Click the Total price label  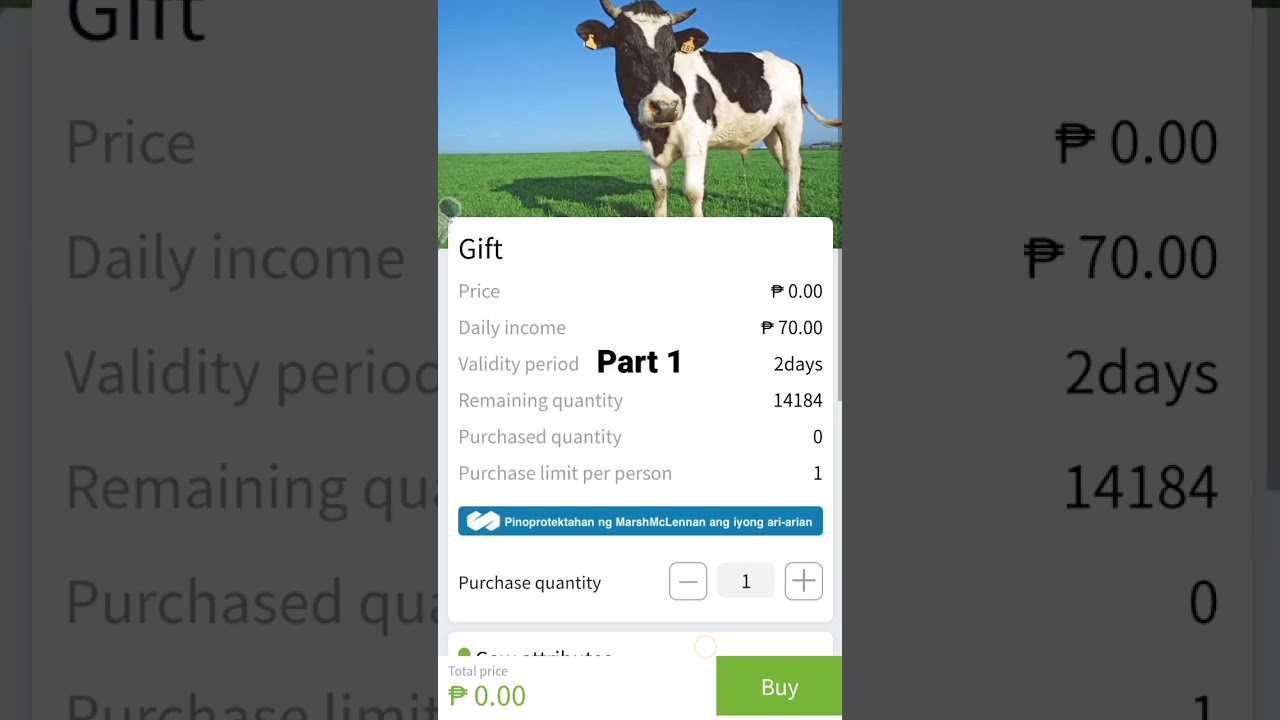(x=478, y=671)
